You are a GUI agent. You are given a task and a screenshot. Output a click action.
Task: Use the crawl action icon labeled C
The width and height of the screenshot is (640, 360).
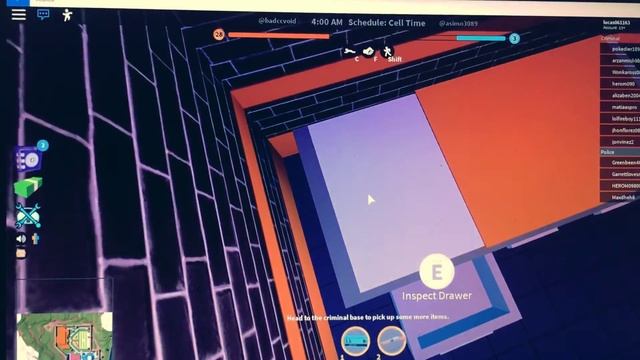pyautogui.click(x=350, y=52)
